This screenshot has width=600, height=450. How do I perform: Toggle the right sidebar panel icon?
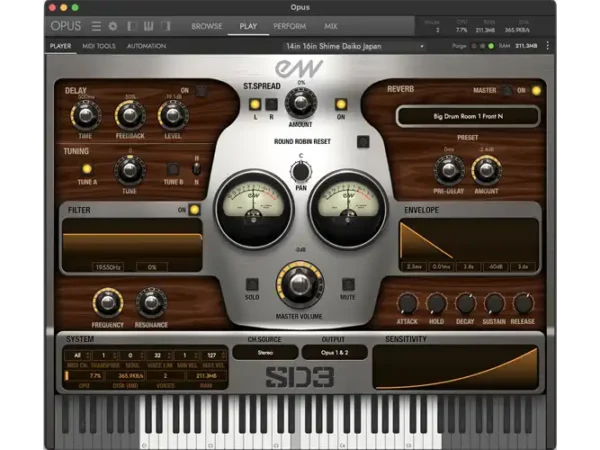coord(165,26)
